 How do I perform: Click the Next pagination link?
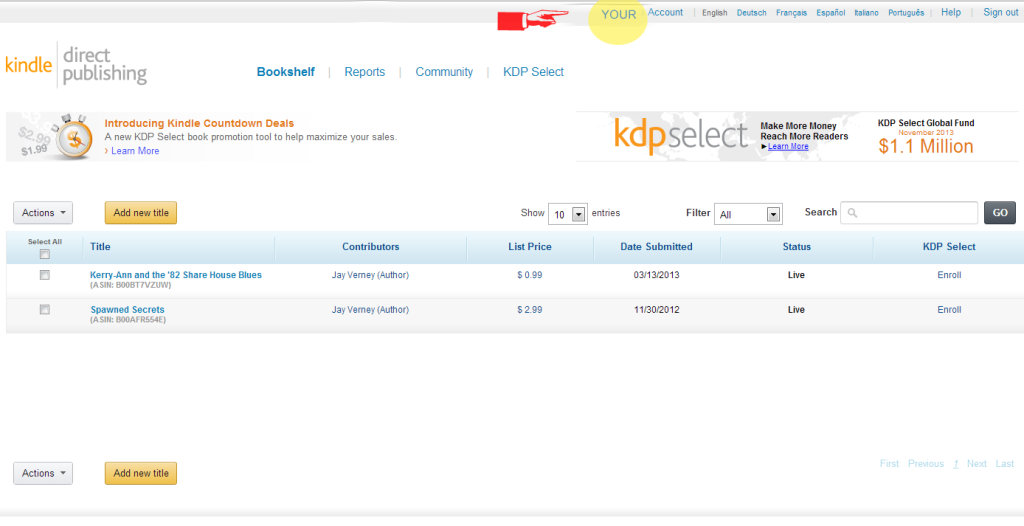pyautogui.click(x=977, y=464)
